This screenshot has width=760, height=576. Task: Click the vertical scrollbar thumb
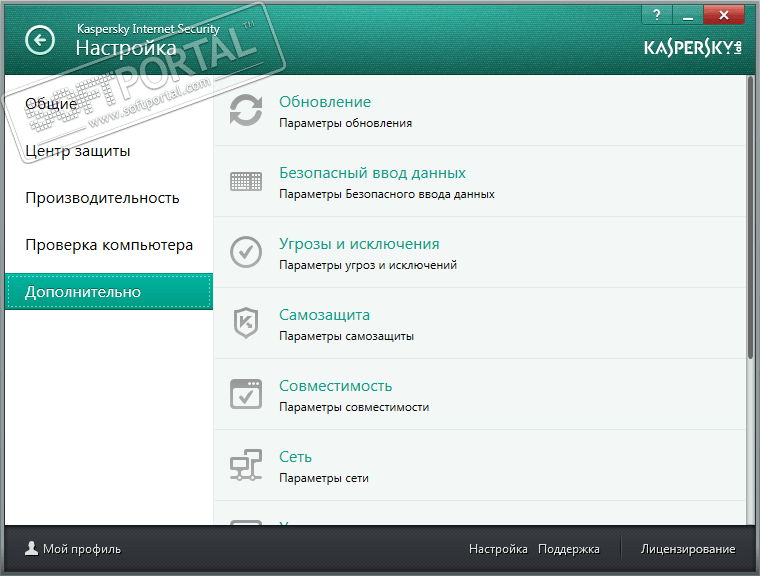[750, 217]
